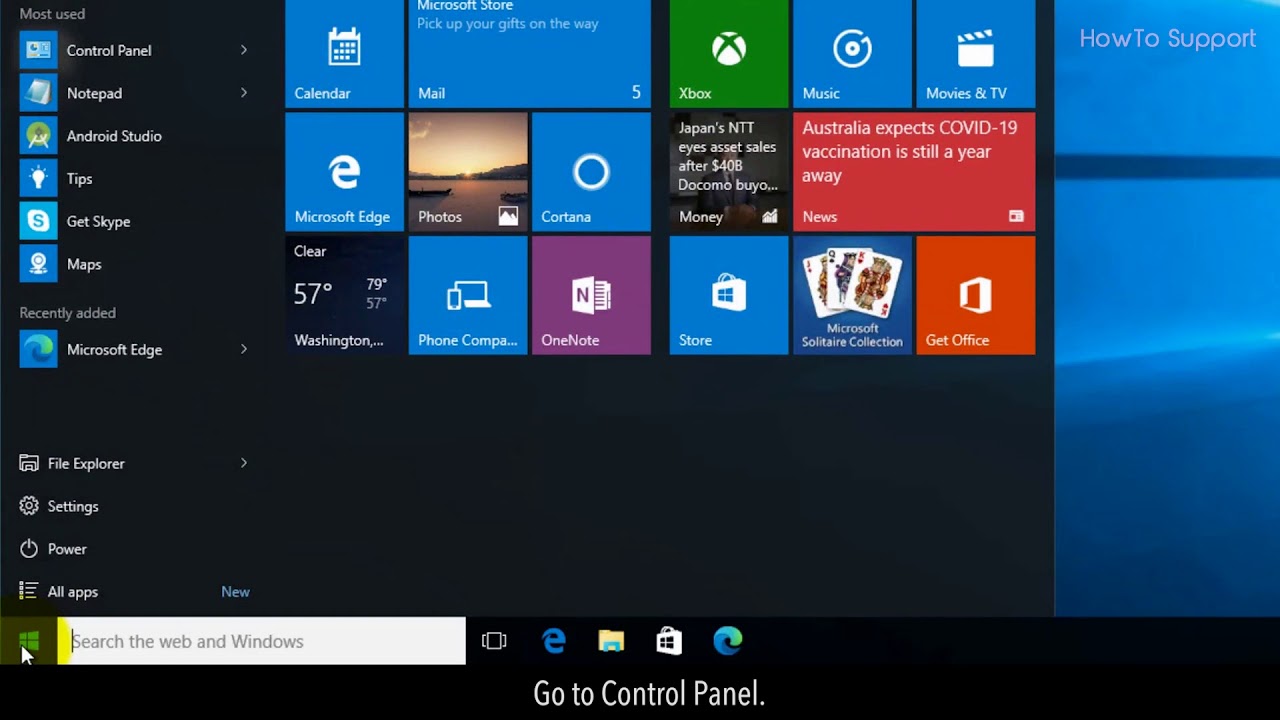This screenshot has width=1280, height=720.
Task: Open the Weather tile for Washington
Action: click(x=345, y=295)
